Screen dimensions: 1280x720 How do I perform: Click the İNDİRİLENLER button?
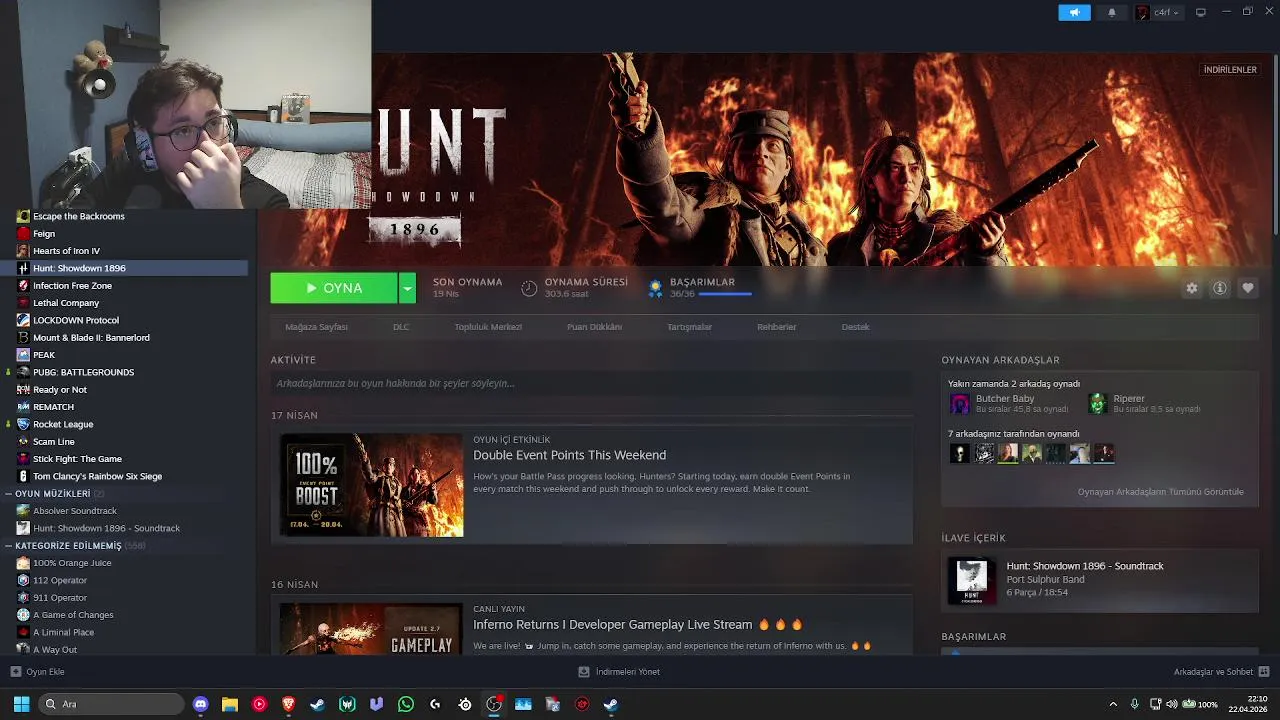click(1230, 70)
